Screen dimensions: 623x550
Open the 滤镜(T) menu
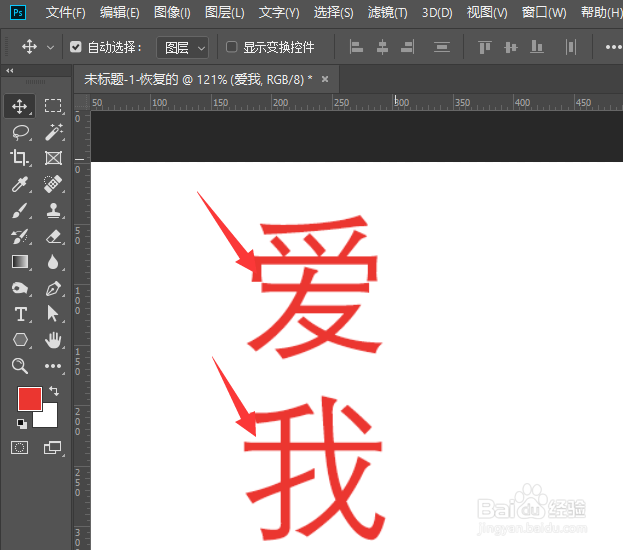387,13
